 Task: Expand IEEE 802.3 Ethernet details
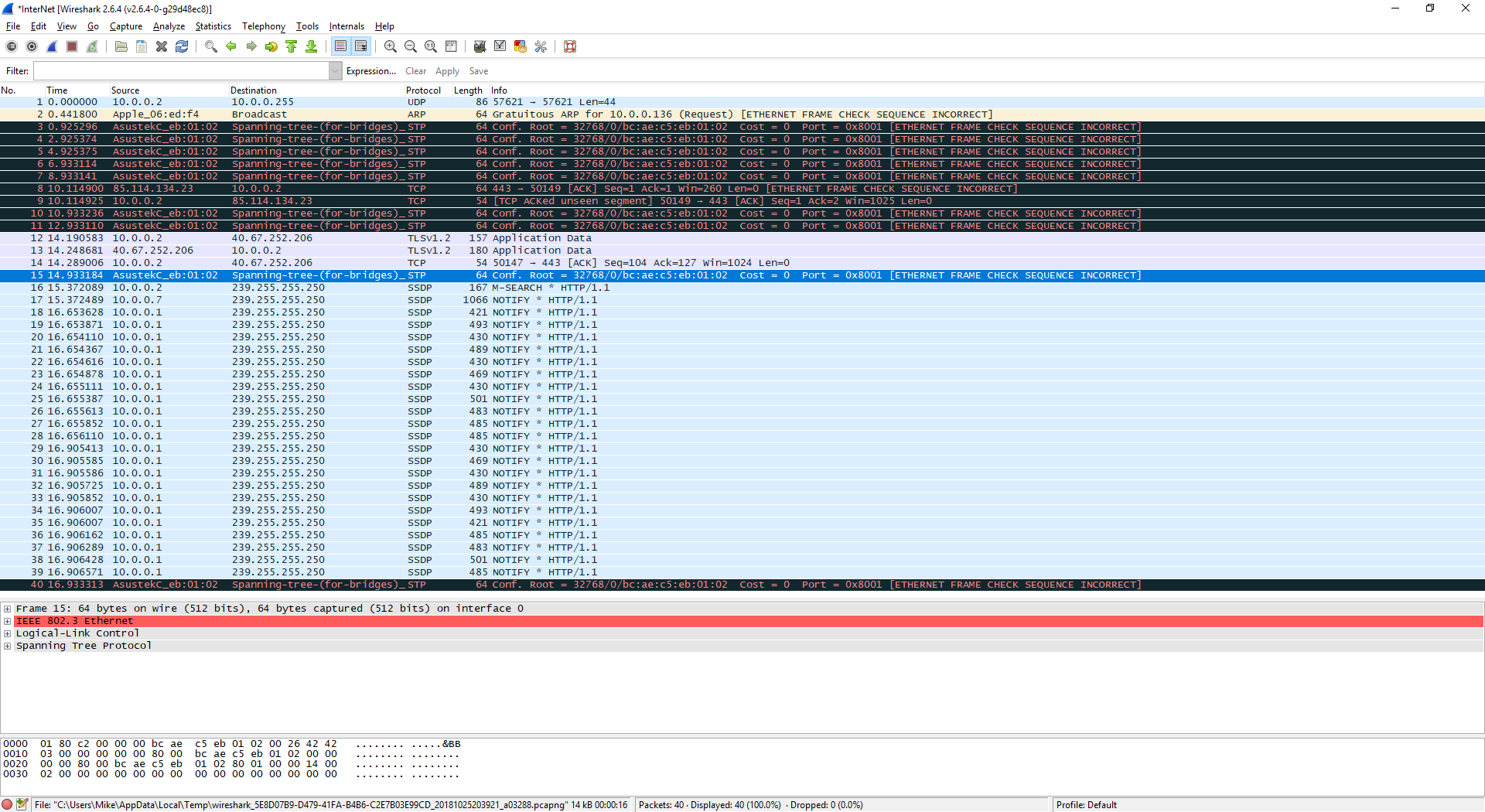click(x=8, y=621)
